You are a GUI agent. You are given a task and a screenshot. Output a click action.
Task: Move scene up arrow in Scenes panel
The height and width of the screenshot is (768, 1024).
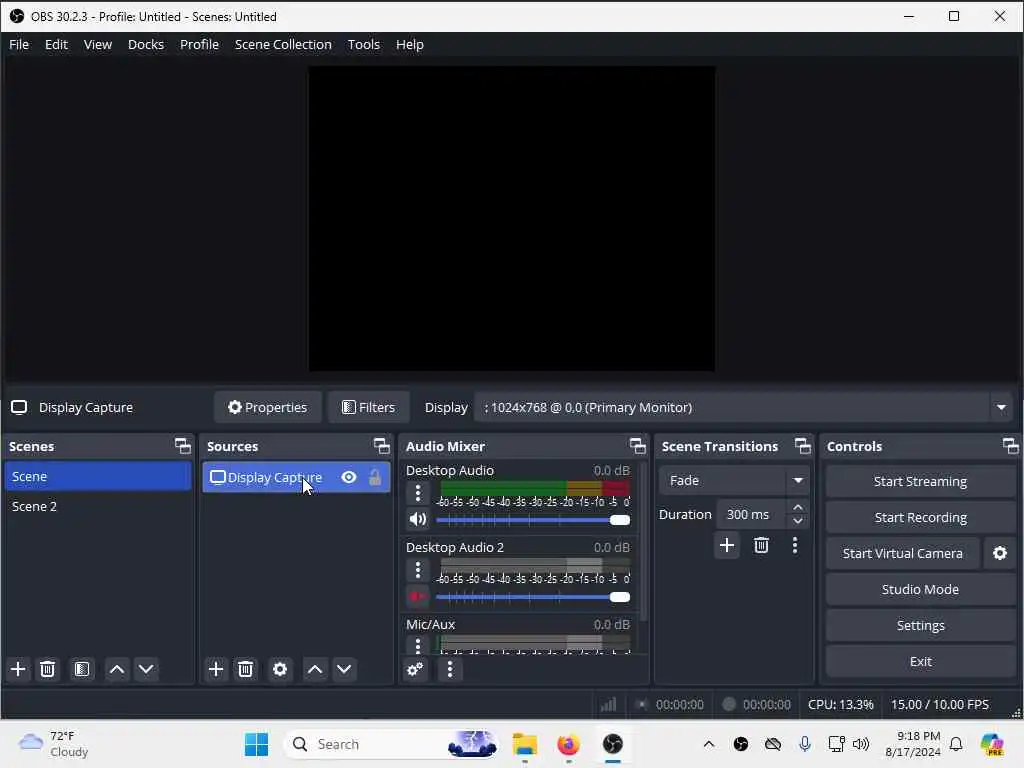click(117, 669)
